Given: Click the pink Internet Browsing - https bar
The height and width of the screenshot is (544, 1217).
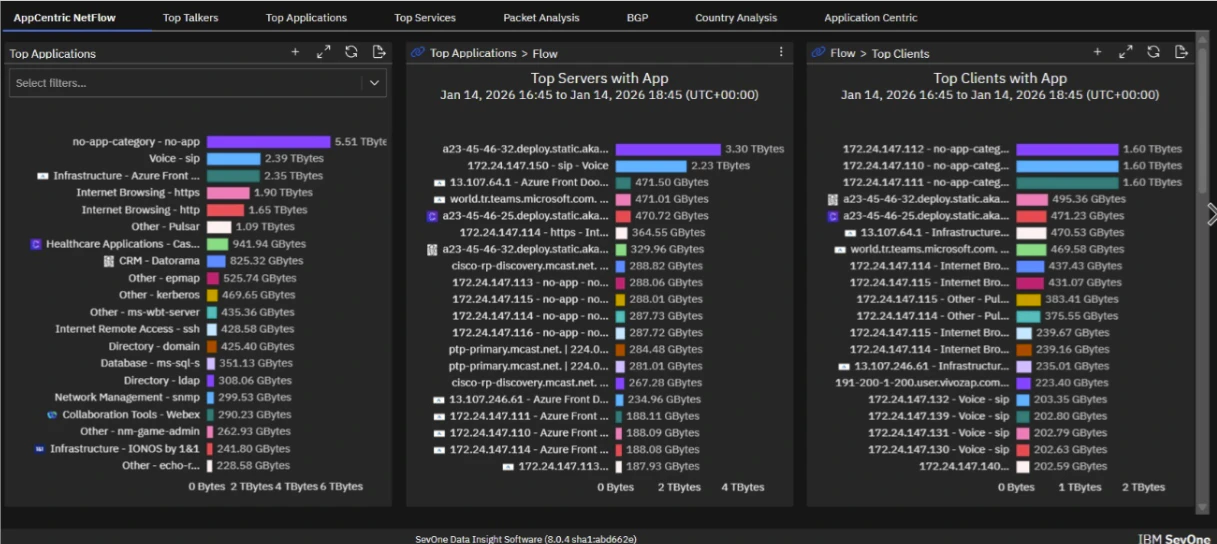Looking at the screenshot, I should (228, 193).
